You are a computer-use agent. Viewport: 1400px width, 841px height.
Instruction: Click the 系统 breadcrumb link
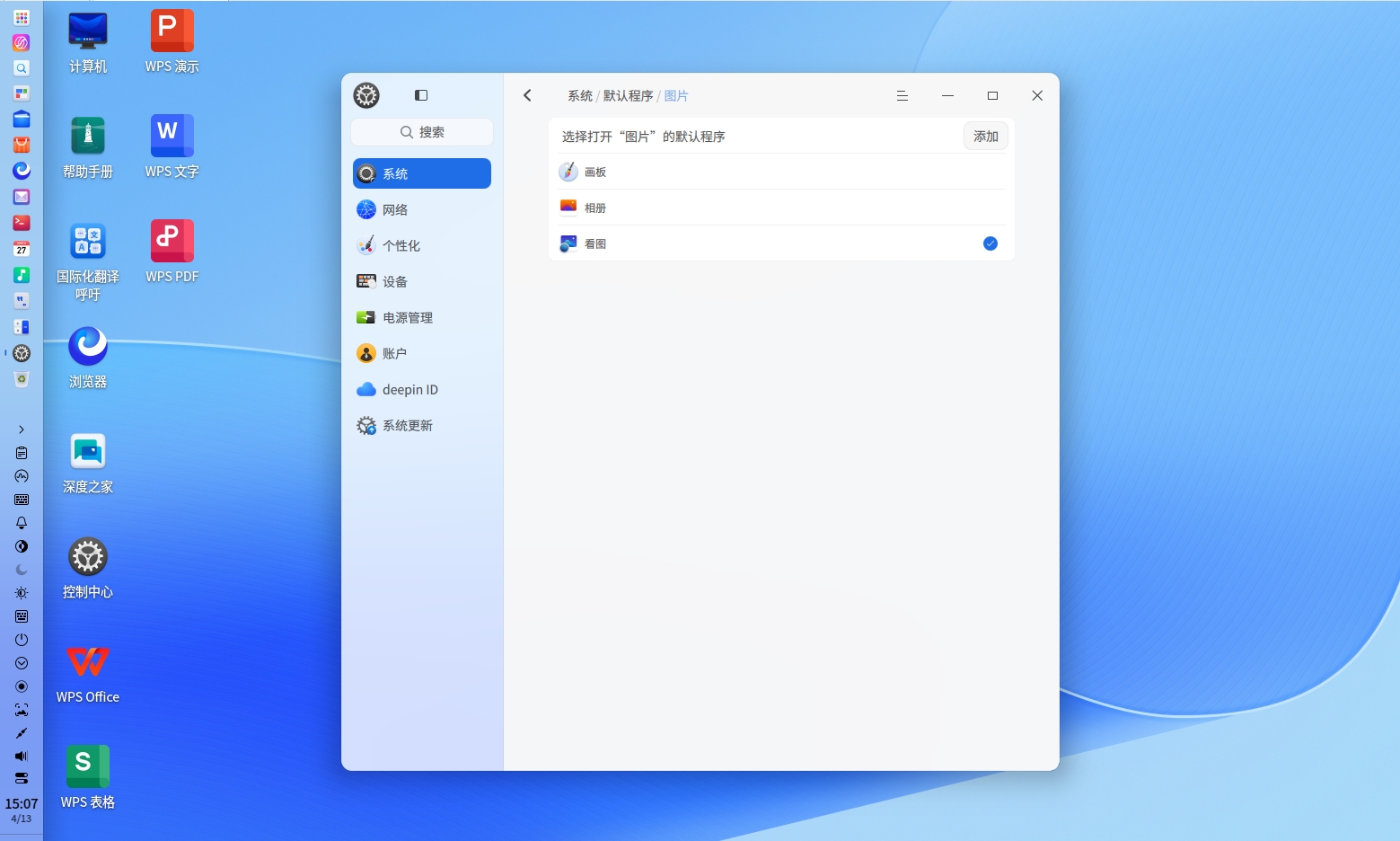pyautogui.click(x=580, y=96)
